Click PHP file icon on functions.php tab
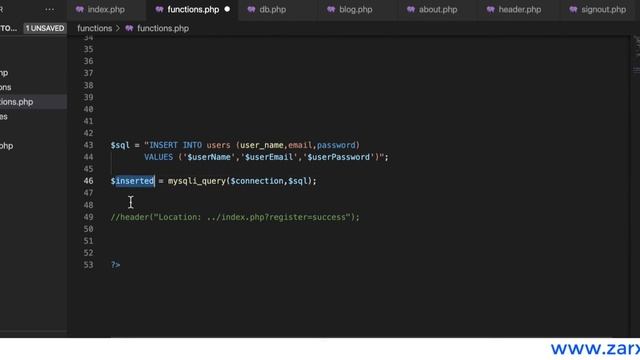Image resolution: width=640 pixels, height=360 pixels. pos(159,9)
